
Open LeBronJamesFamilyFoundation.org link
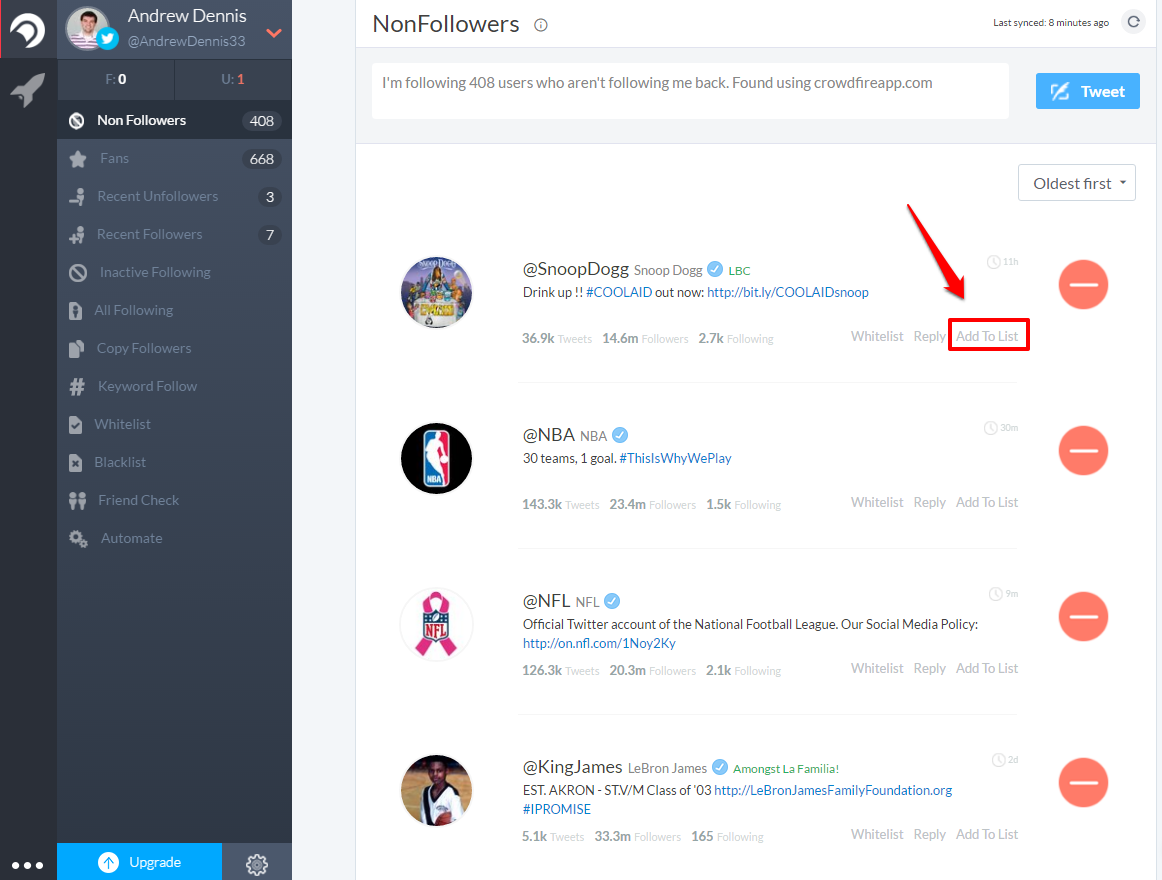click(833, 791)
